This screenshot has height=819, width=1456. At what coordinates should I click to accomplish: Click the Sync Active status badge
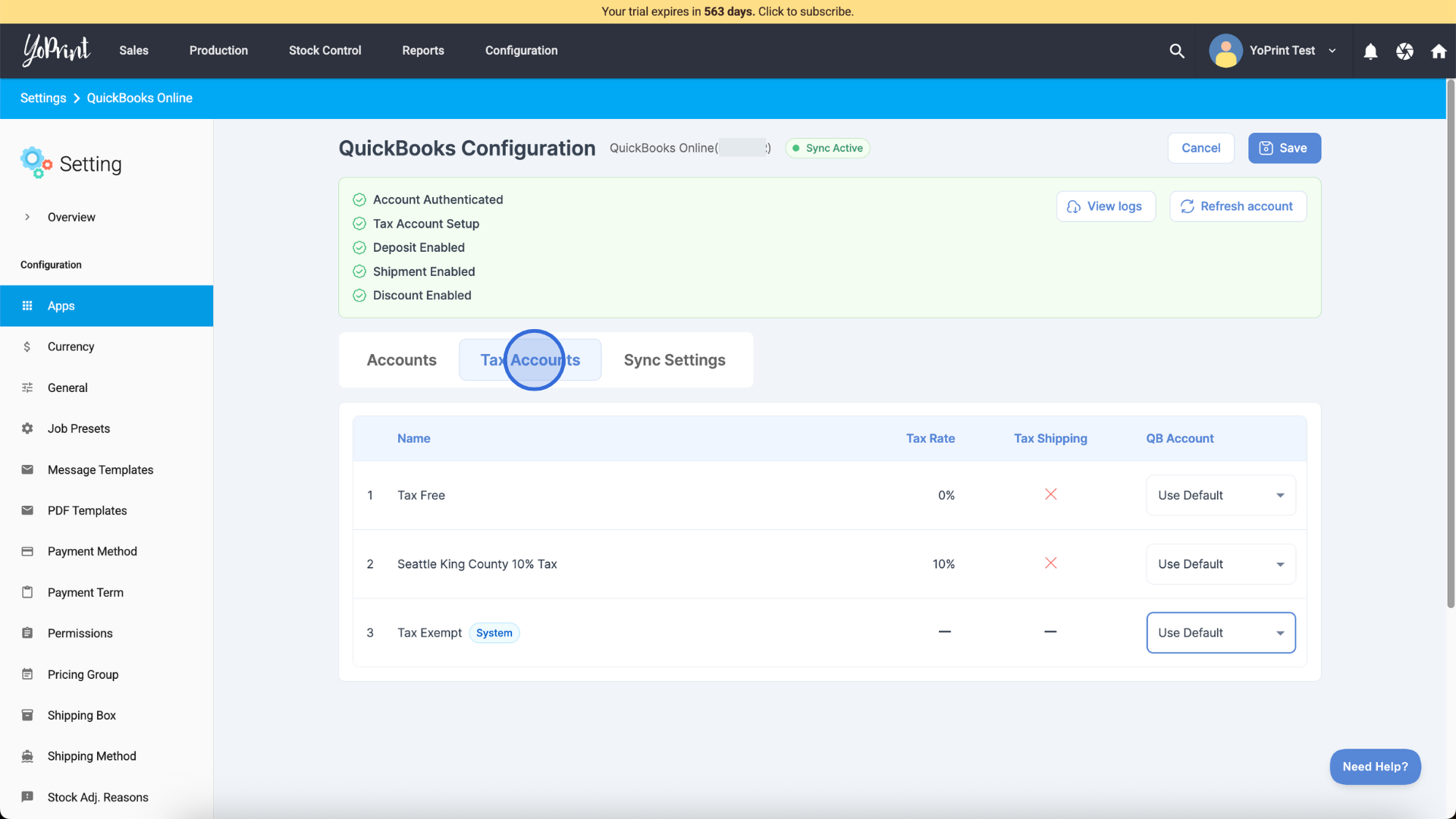click(827, 148)
